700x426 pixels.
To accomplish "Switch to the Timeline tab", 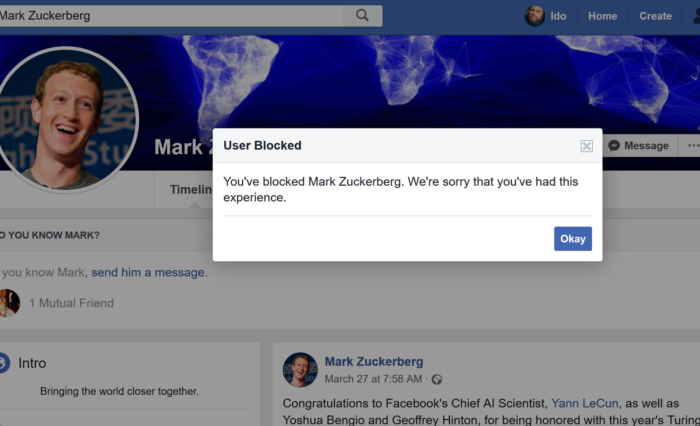I will tap(190, 190).
